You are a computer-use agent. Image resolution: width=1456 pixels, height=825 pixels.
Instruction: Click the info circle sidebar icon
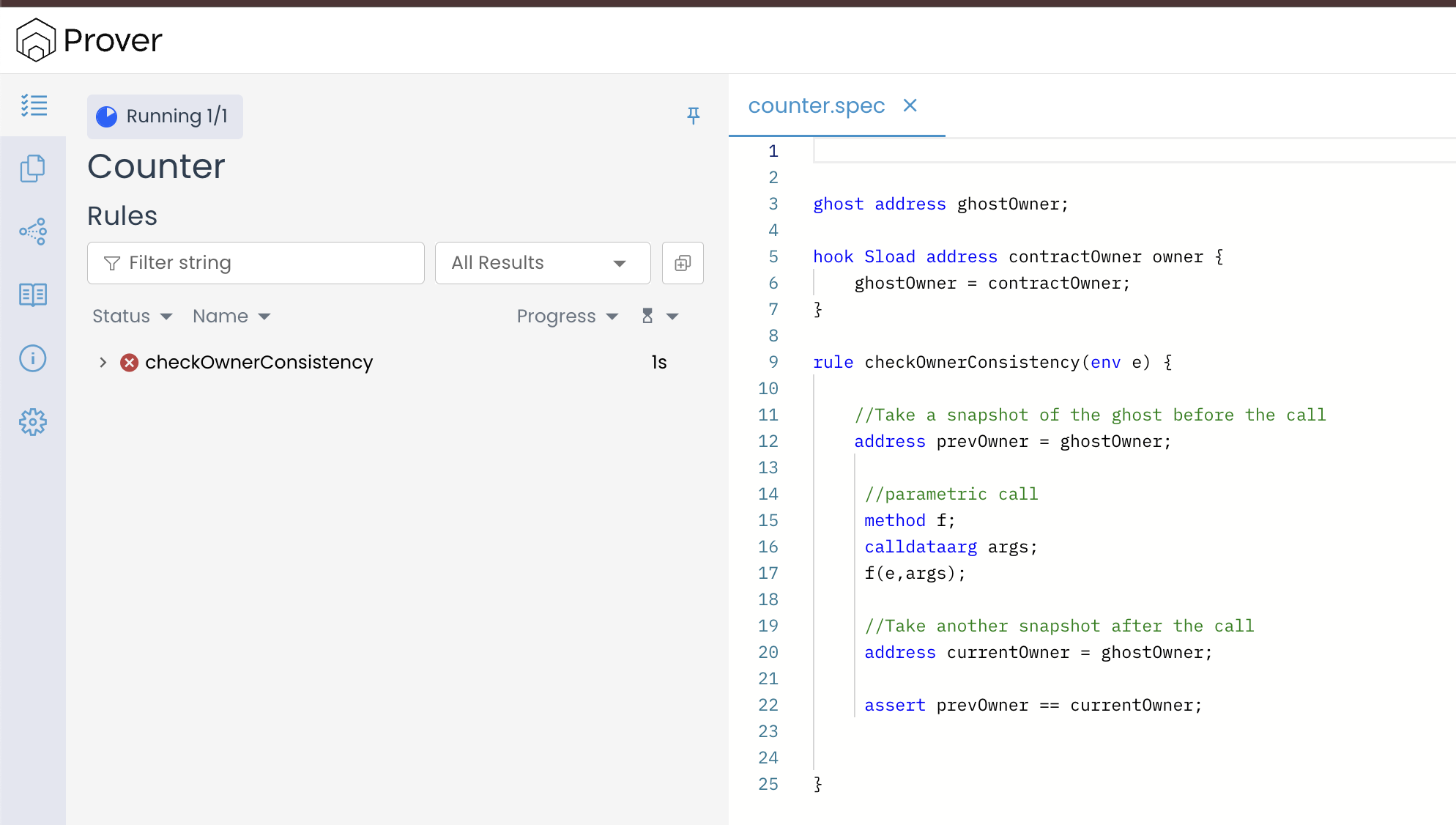click(x=33, y=358)
